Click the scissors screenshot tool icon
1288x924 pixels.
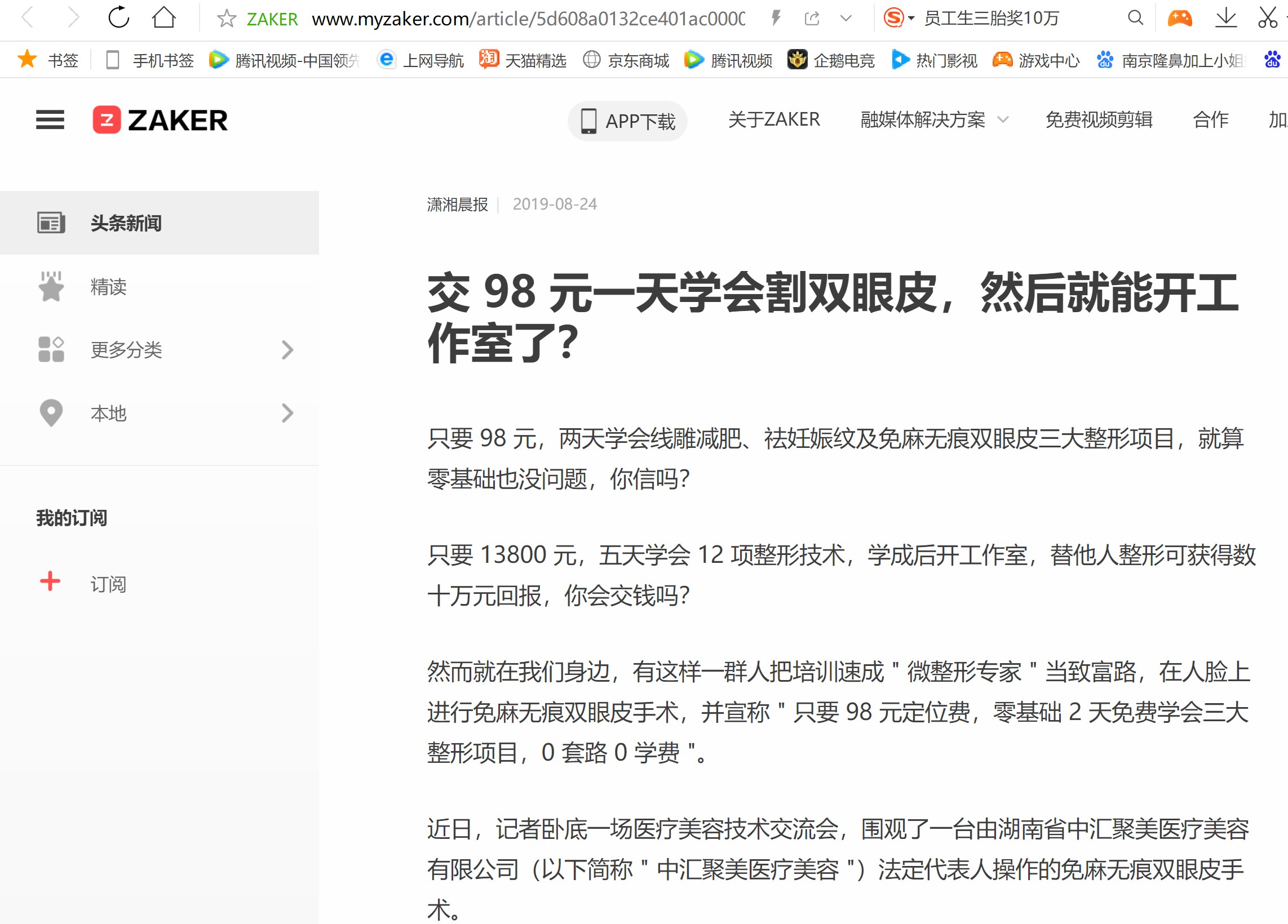(x=1267, y=17)
